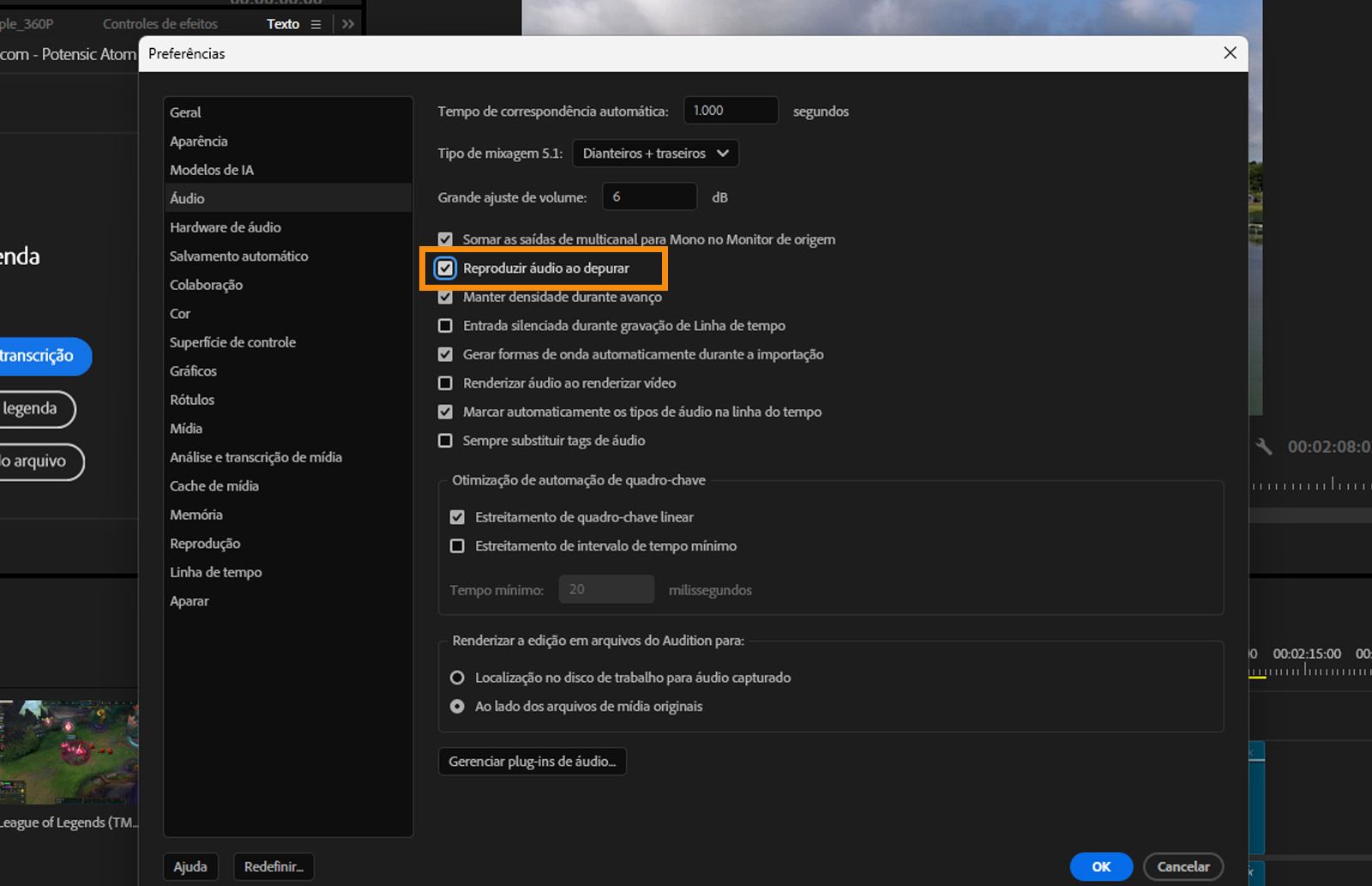Image resolution: width=1372 pixels, height=886 pixels.
Task: Check "Sempre substituir tags de áudio"
Action: click(445, 440)
